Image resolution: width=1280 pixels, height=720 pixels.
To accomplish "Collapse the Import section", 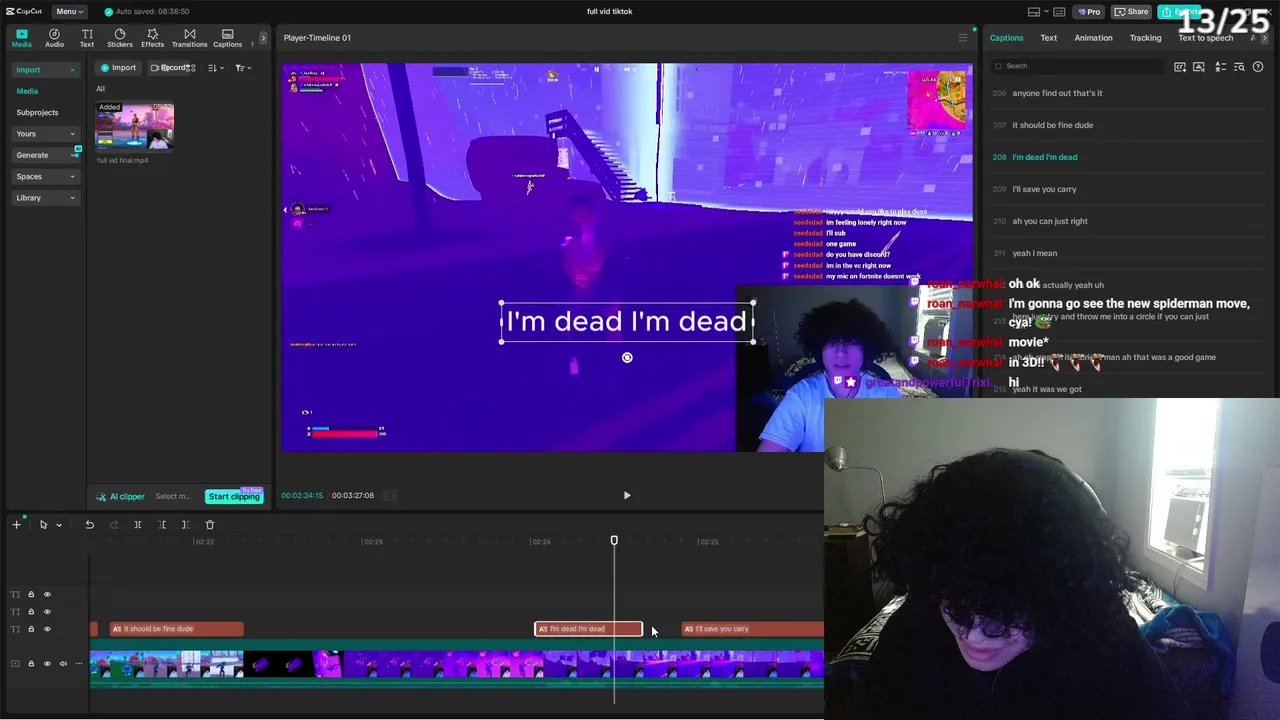I will (x=45, y=70).
